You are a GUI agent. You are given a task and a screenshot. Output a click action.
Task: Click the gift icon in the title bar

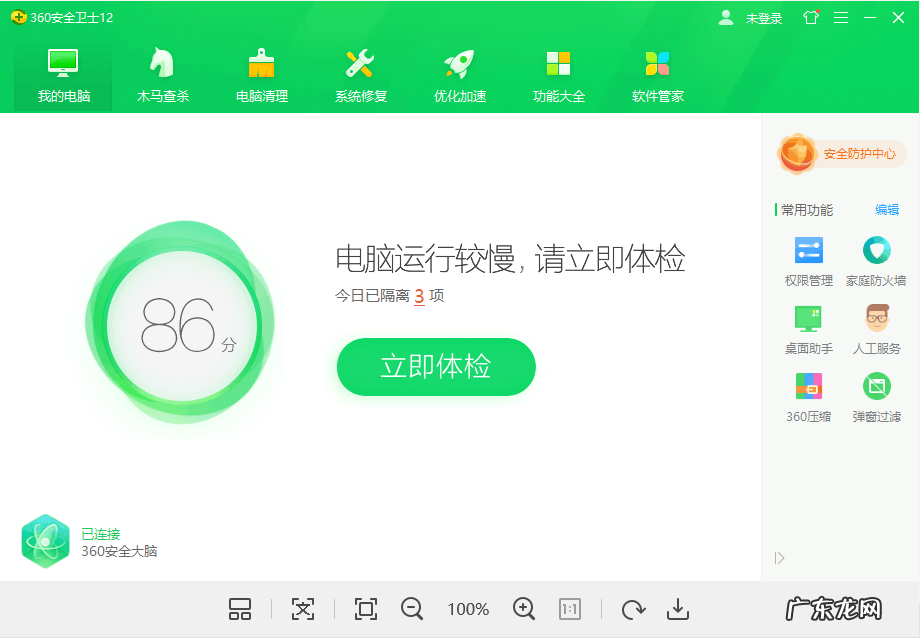point(810,17)
